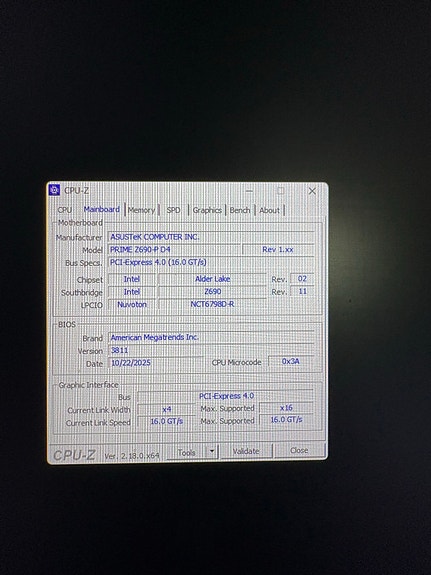431x575 pixels.
Task: Expand the Tools dropdown arrow
Action: [x=212, y=452]
